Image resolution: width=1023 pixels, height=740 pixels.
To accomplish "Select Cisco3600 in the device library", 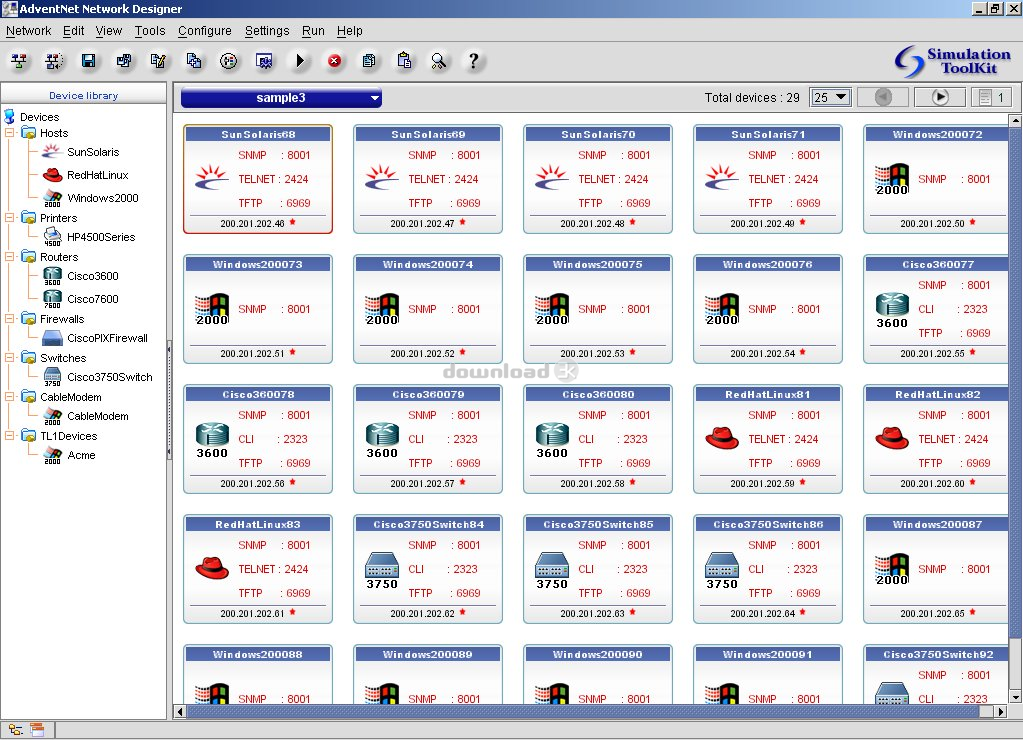I will tap(92, 276).
